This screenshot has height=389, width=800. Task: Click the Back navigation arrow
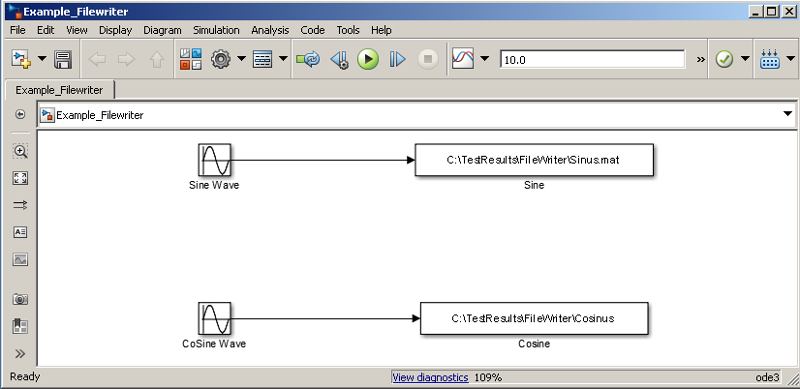(97, 60)
